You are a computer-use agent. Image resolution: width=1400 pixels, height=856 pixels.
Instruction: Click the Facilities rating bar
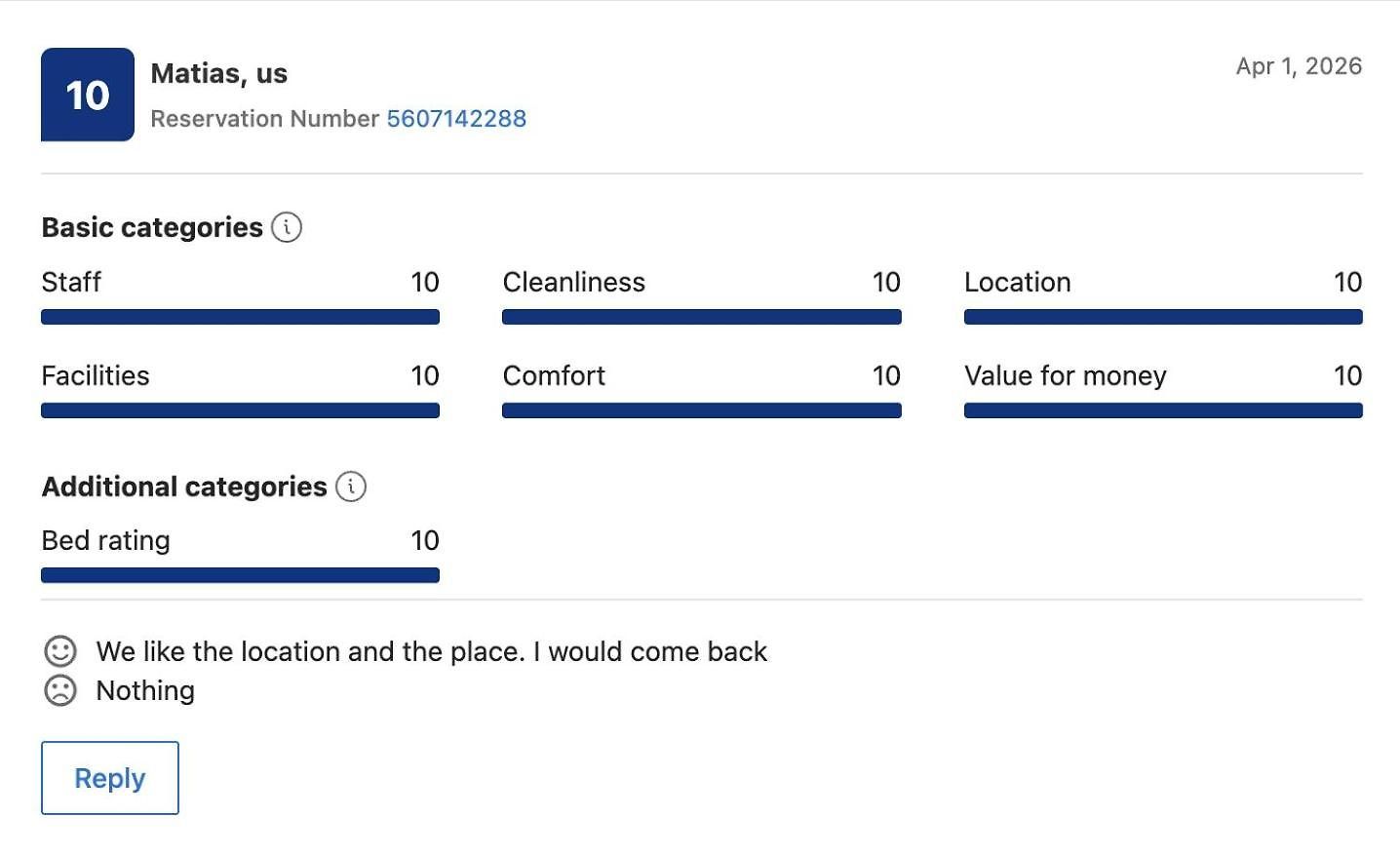[x=240, y=410]
